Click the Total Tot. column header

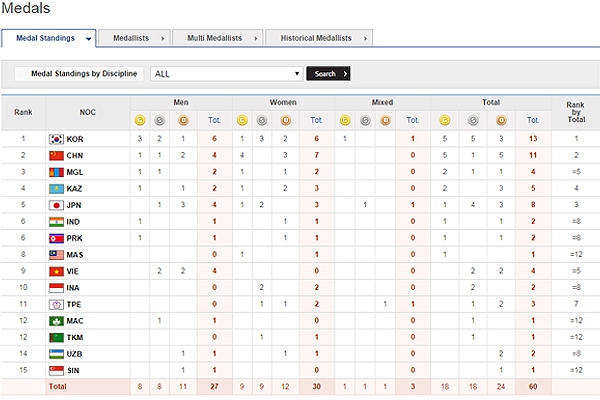tap(533, 120)
